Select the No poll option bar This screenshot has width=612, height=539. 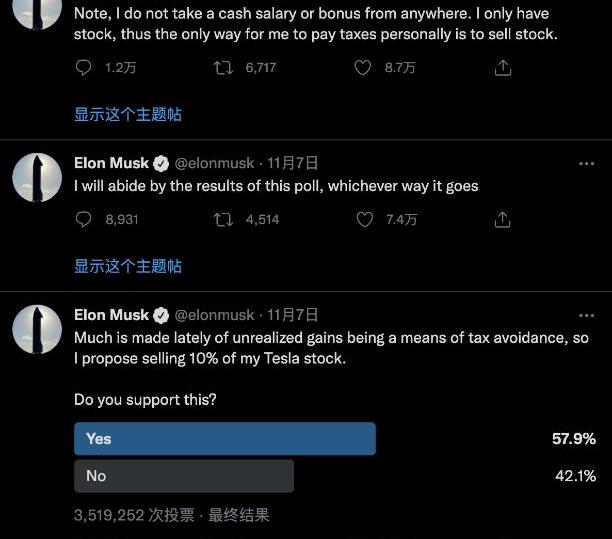pos(184,476)
